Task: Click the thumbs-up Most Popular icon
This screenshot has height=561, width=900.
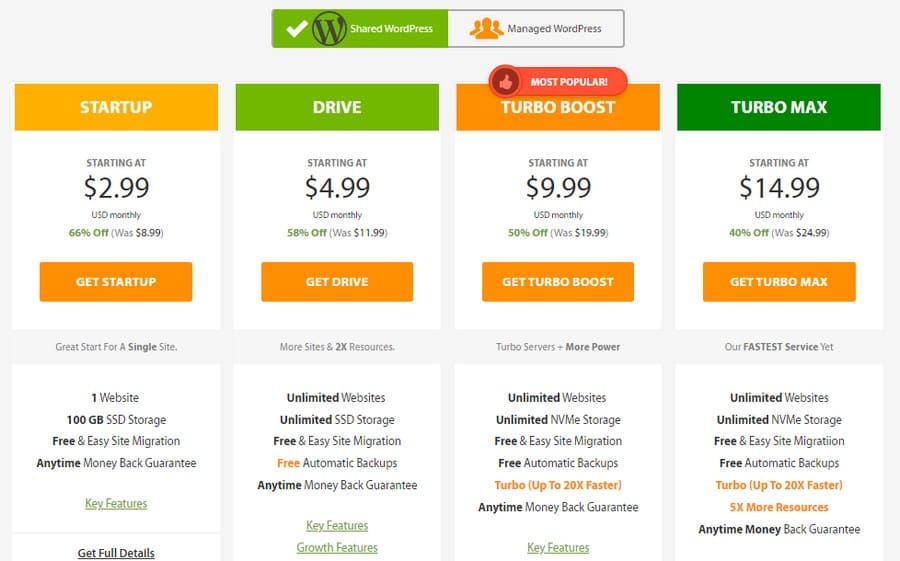Action: click(x=505, y=82)
